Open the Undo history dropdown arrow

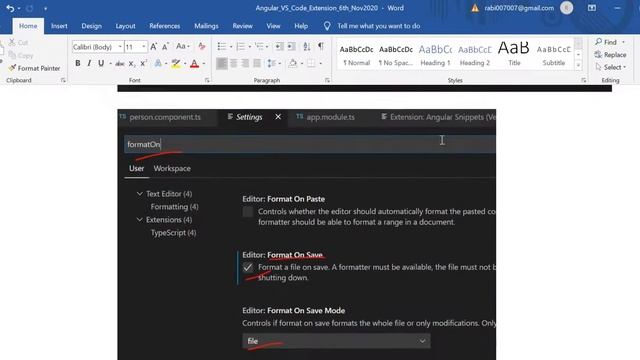(x=19, y=9)
